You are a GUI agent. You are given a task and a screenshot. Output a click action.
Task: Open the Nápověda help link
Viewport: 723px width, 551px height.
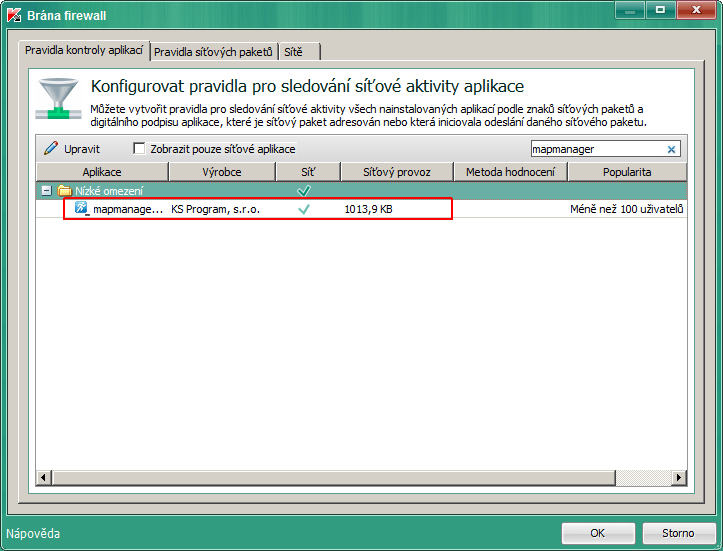(x=33, y=533)
